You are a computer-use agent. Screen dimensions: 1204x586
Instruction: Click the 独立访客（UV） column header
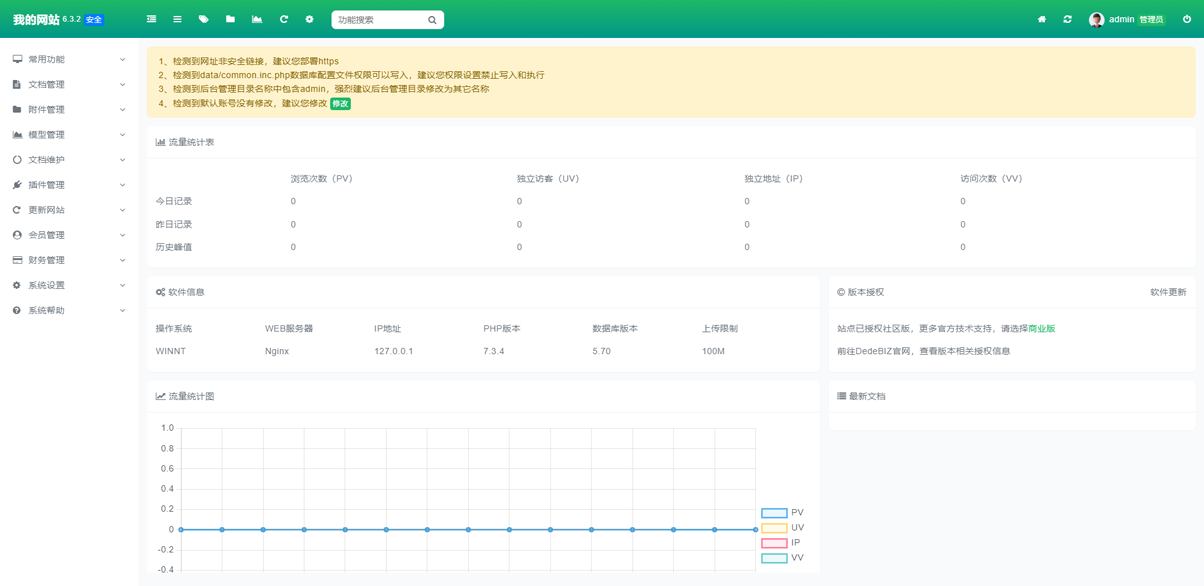[x=548, y=179]
